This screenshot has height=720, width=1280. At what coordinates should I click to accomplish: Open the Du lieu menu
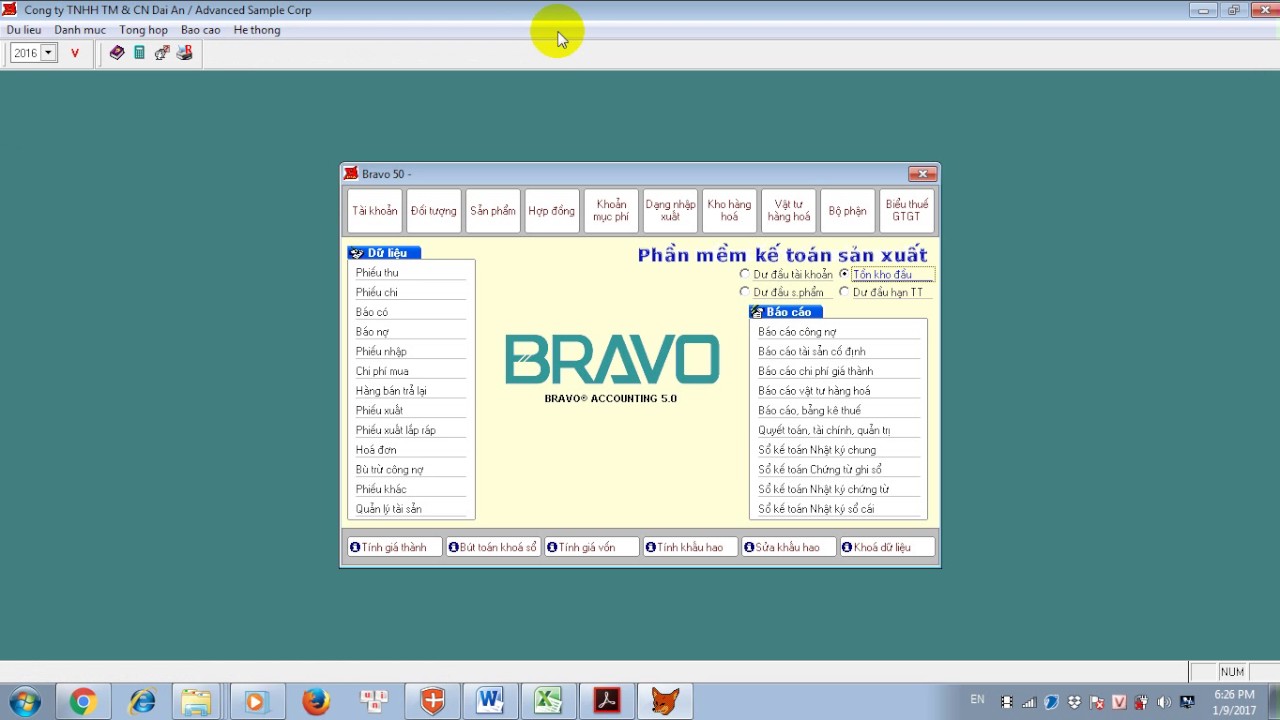point(24,30)
